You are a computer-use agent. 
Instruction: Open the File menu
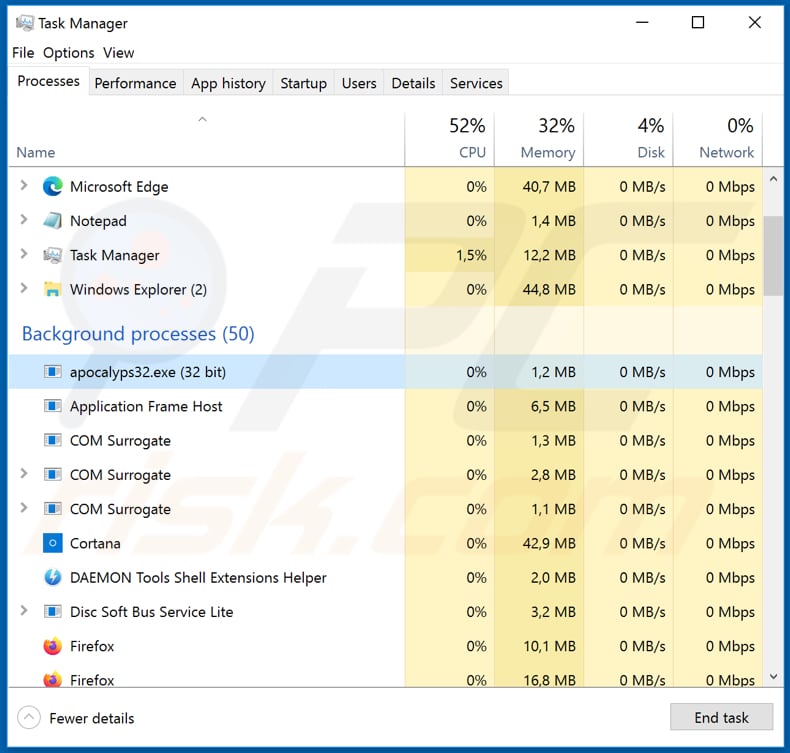point(23,53)
